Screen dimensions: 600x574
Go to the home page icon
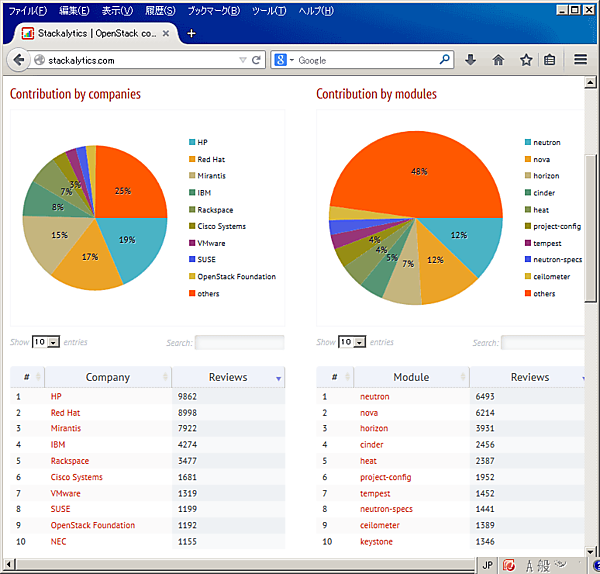point(498,60)
